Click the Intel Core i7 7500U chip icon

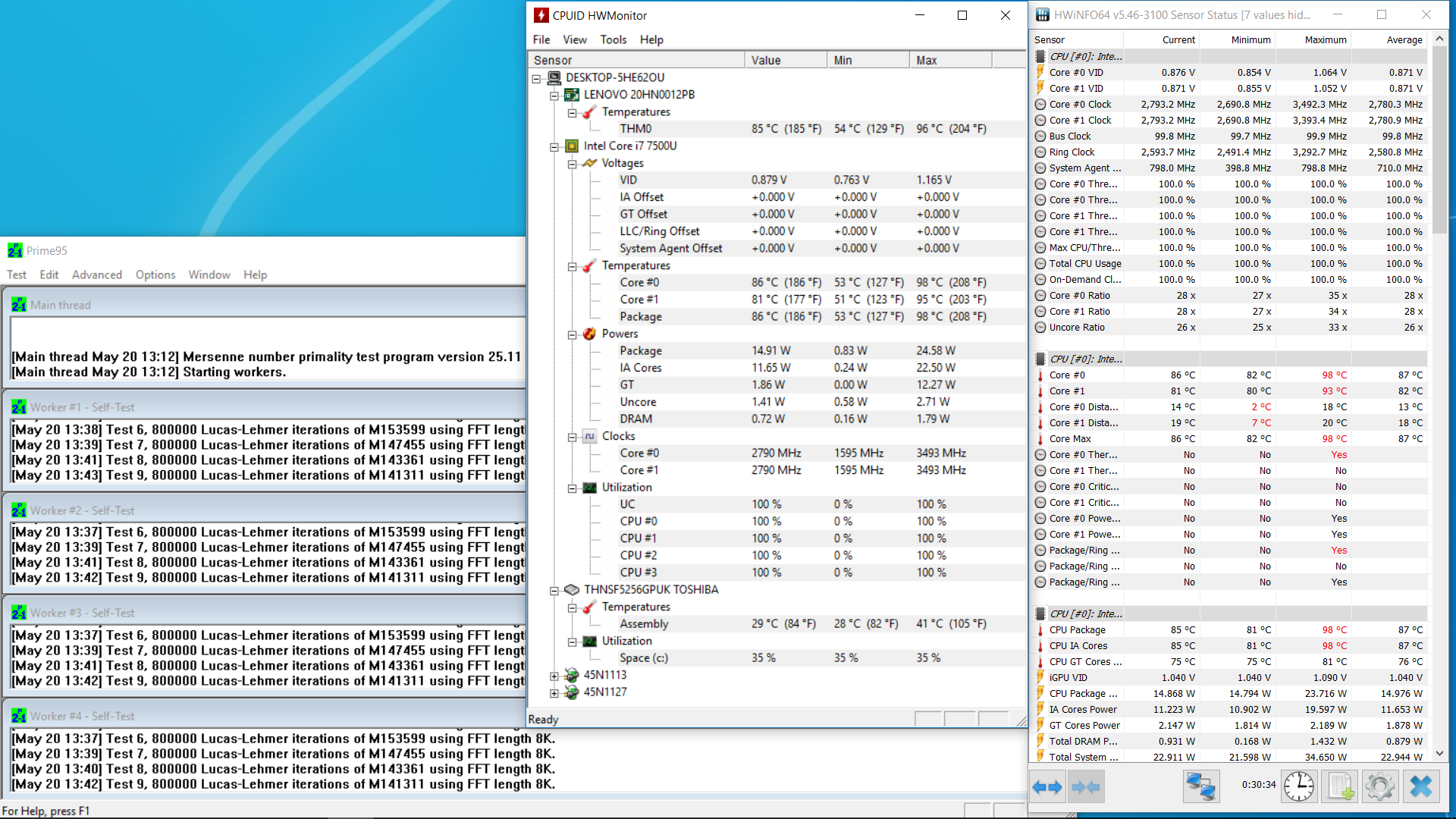point(573,146)
